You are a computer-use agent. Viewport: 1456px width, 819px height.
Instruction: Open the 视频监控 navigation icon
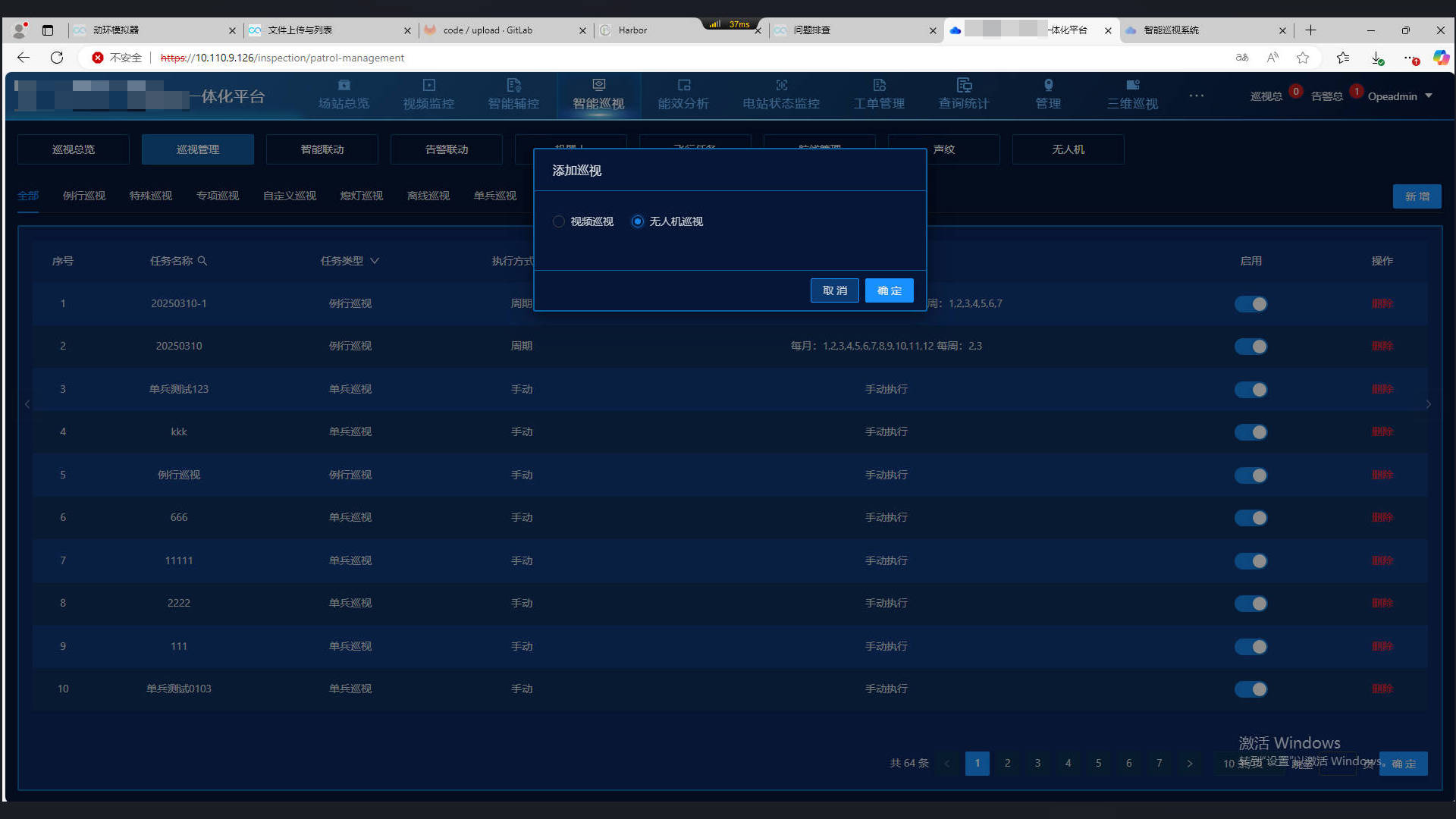point(428,86)
